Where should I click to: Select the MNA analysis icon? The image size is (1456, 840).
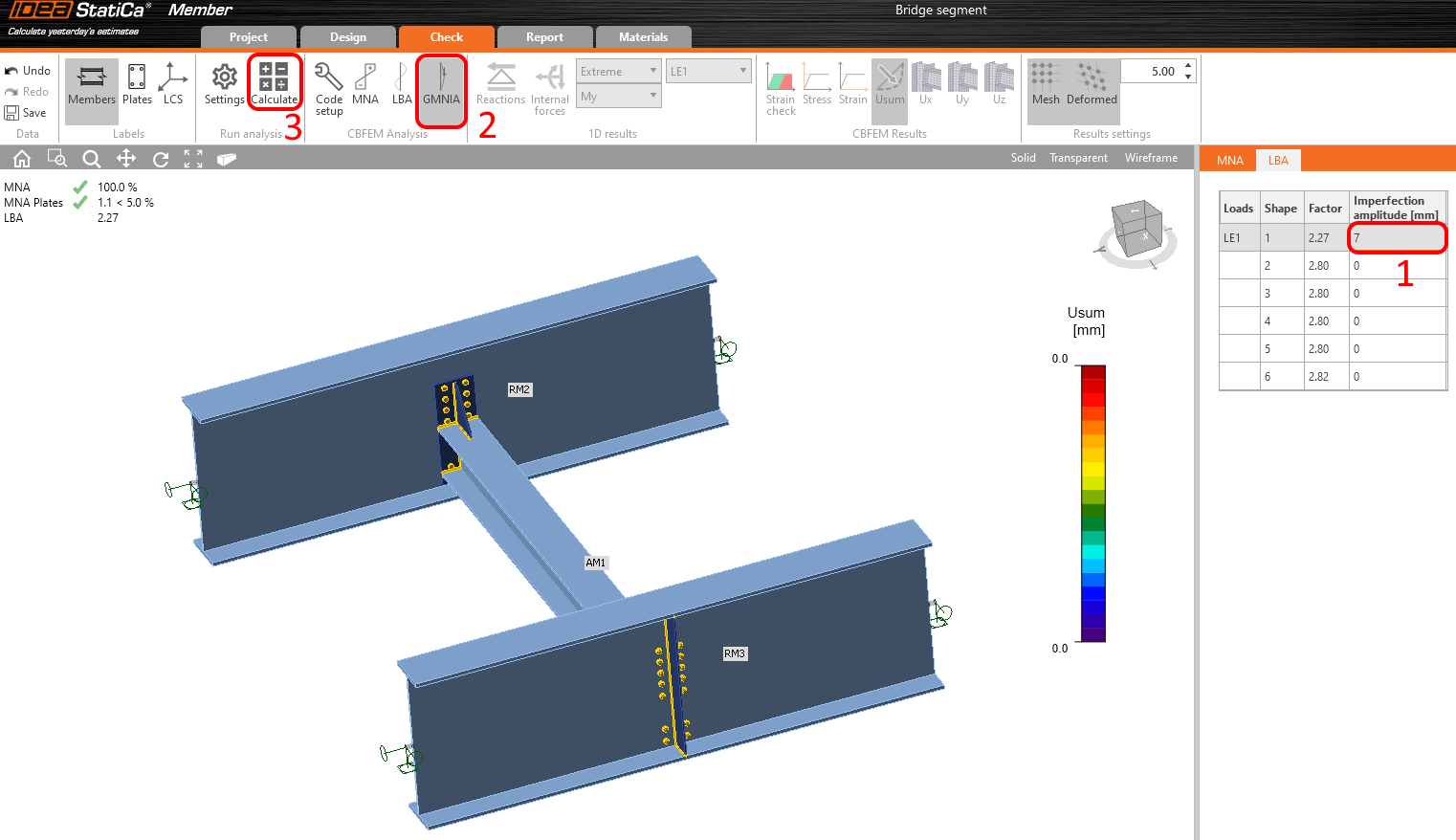[365, 84]
